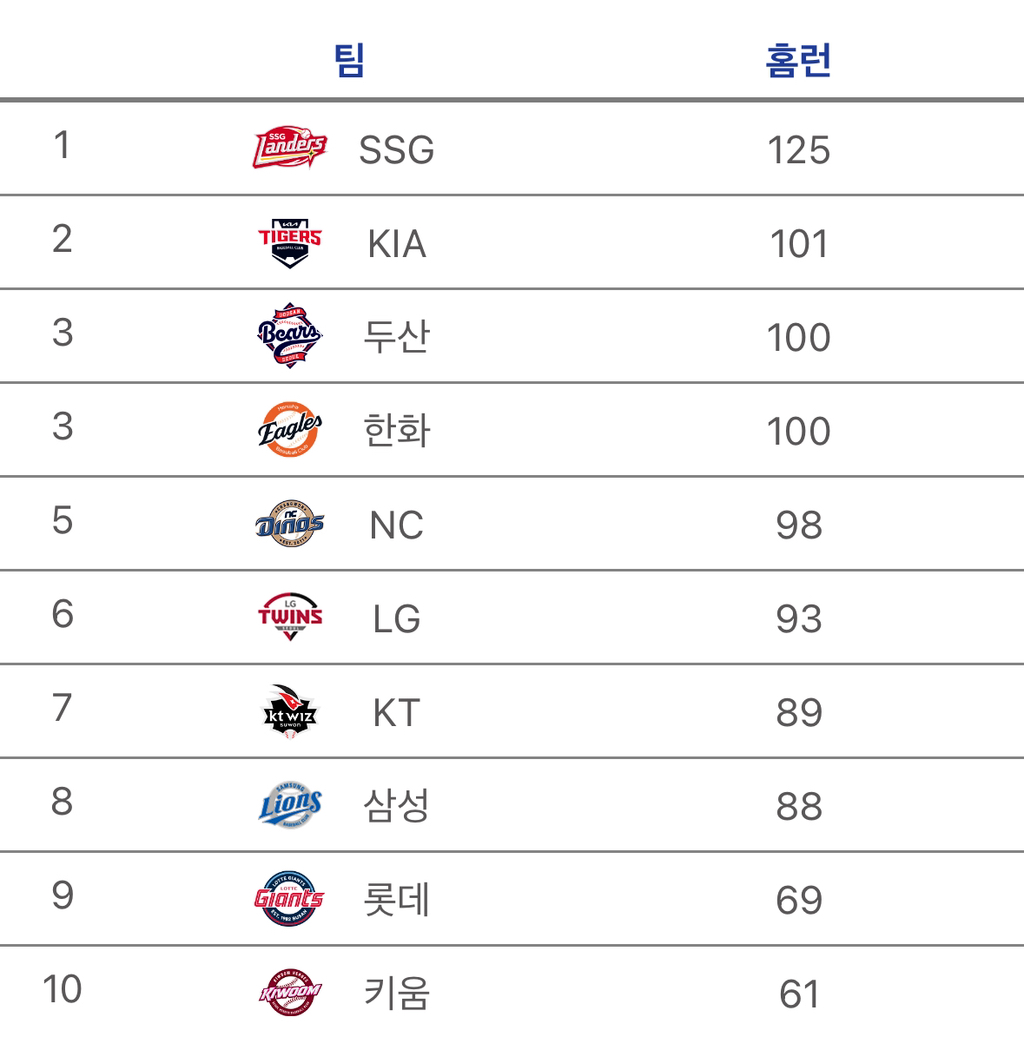Select the 한화 team name
1024x1037 pixels.
[396, 431]
